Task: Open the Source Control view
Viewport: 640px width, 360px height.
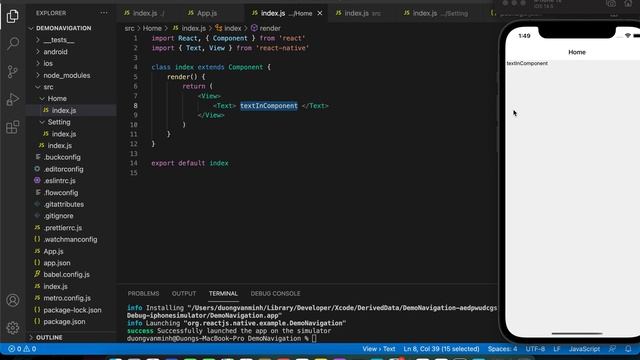Action: (13, 71)
